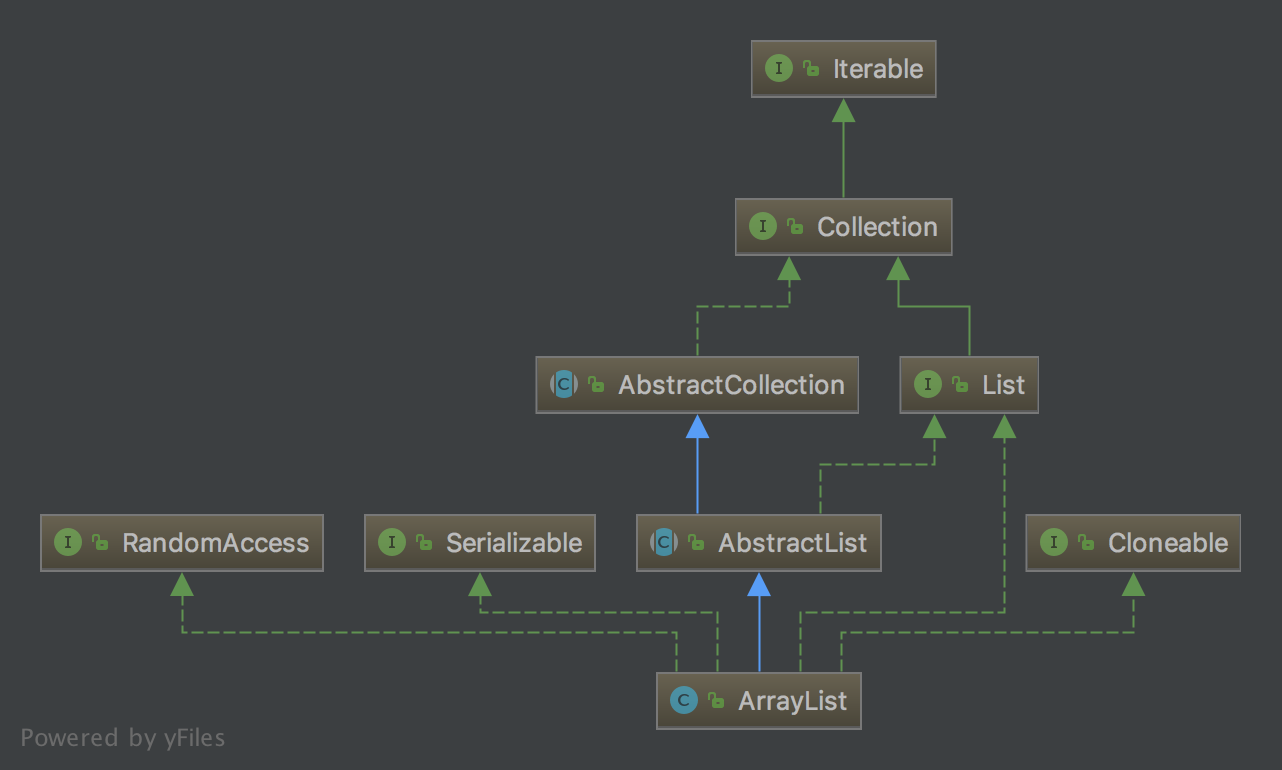
Task: Click the interface icon on Iterable node
Action: (778, 69)
